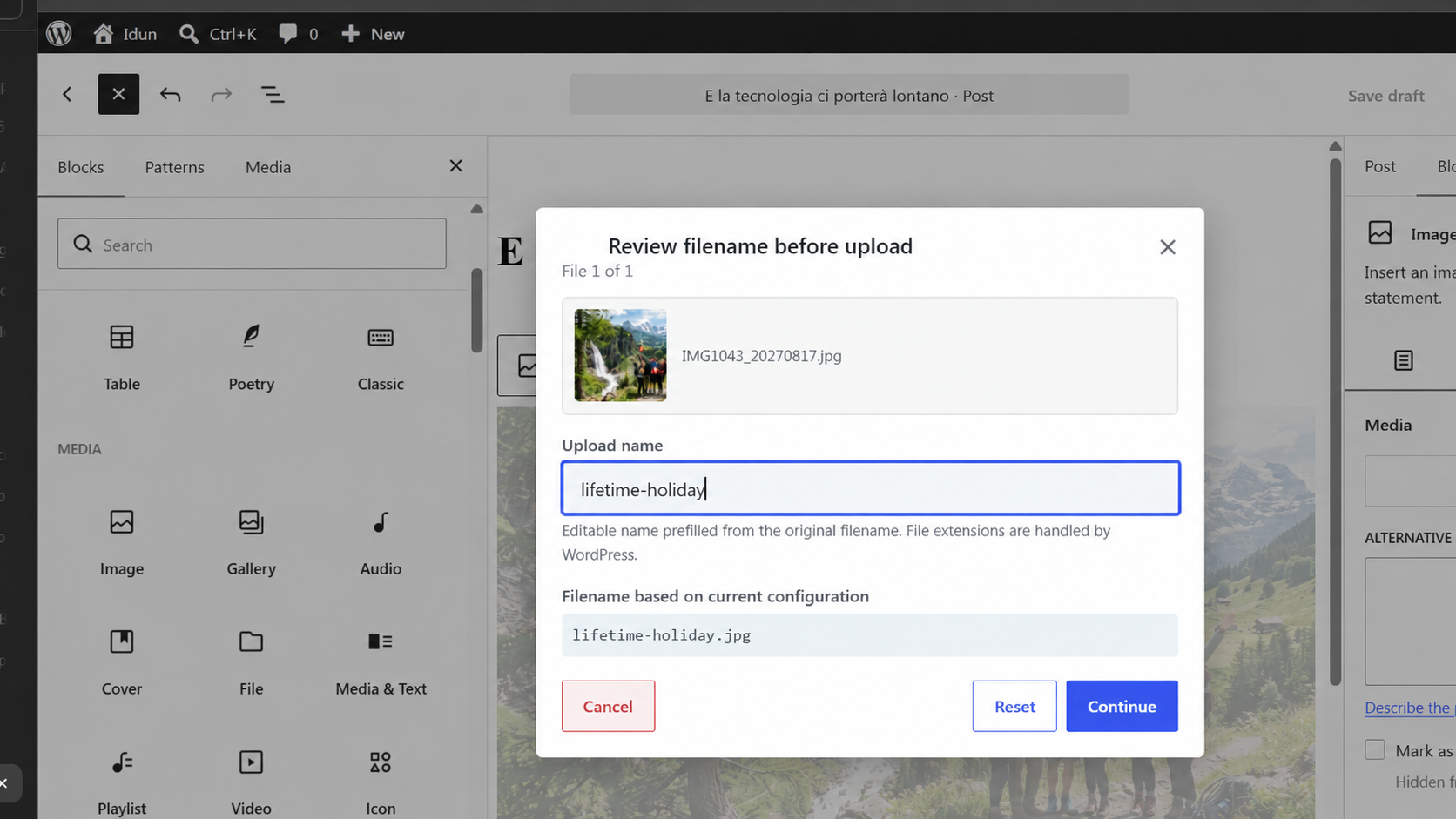
Task: Close the block inserter panel
Action: point(455,165)
